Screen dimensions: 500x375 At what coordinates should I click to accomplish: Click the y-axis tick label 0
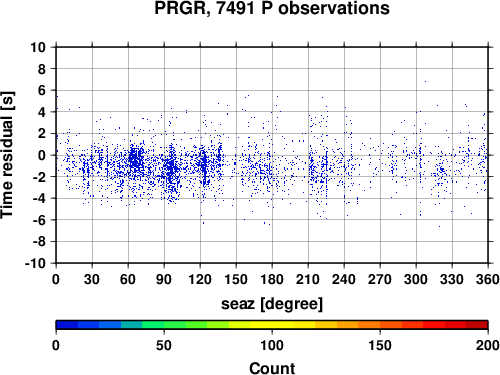coord(42,155)
